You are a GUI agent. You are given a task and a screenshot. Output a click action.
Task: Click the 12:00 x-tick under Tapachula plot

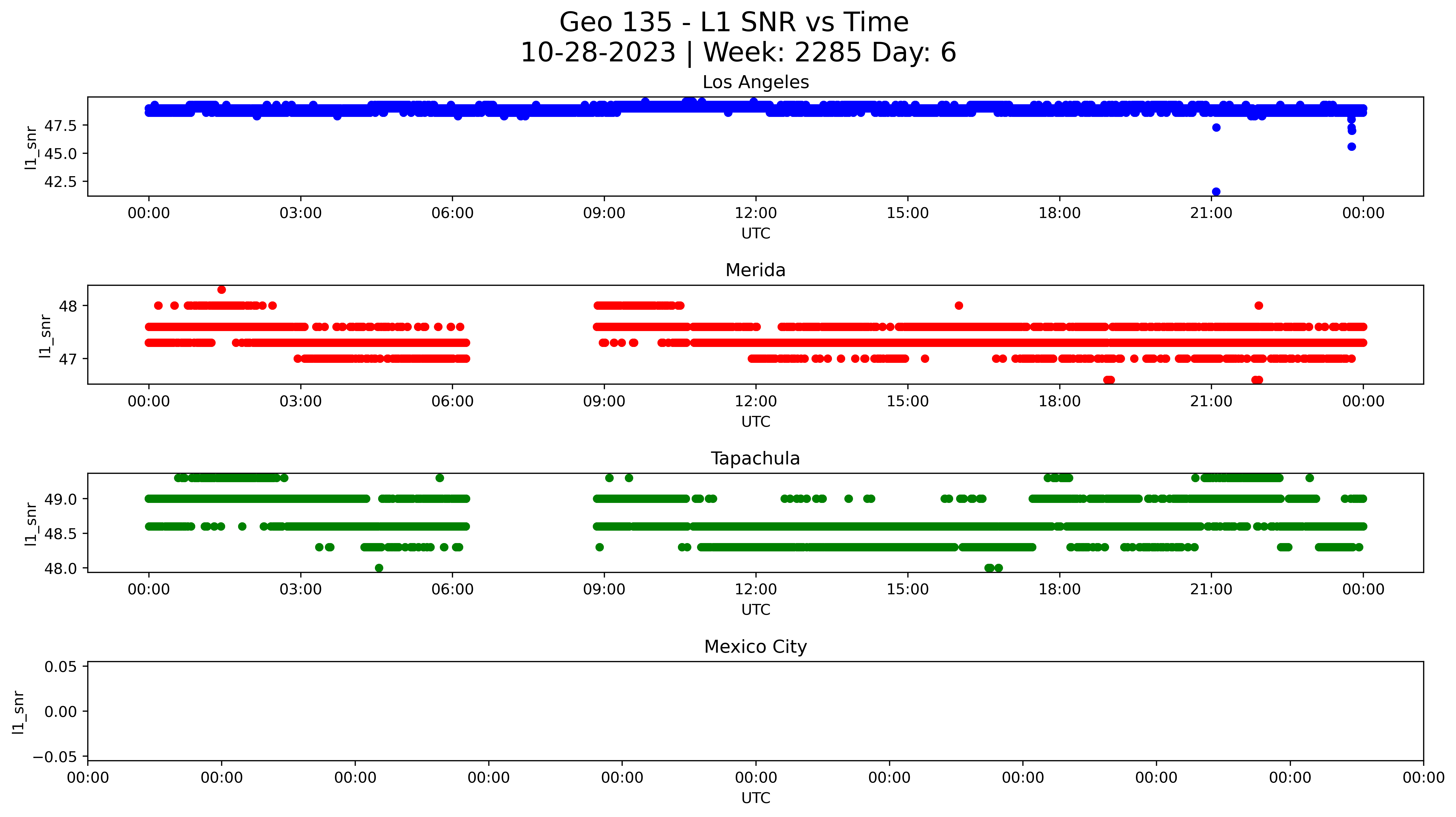pyautogui.click(x=756, y=590)
